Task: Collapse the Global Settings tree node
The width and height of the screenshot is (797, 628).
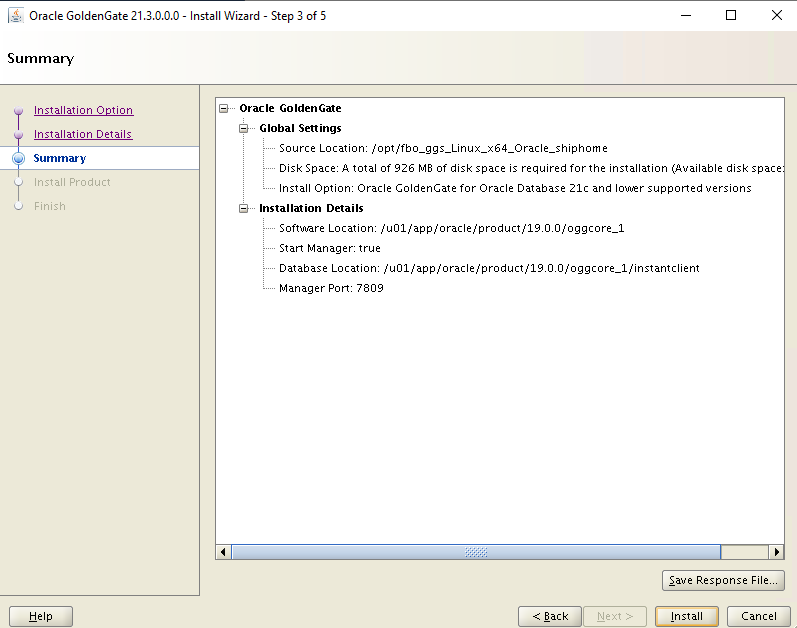Action: click(x=243, y=128)
